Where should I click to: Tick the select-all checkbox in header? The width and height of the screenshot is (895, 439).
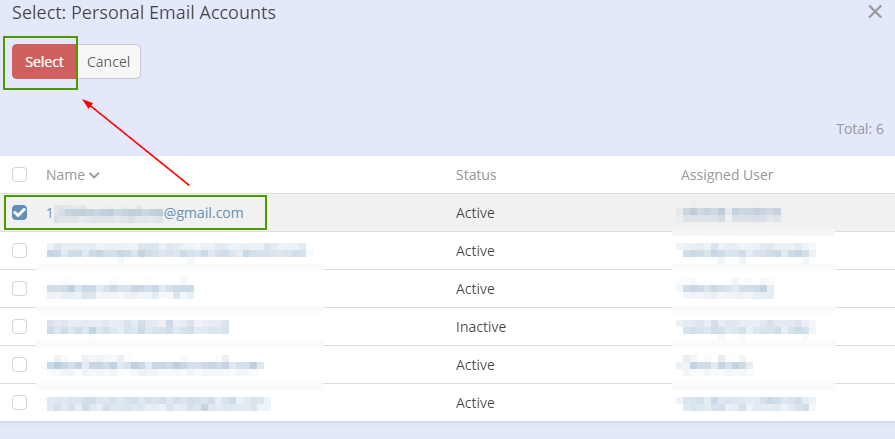pyautogui.click(x=19, y=175)
